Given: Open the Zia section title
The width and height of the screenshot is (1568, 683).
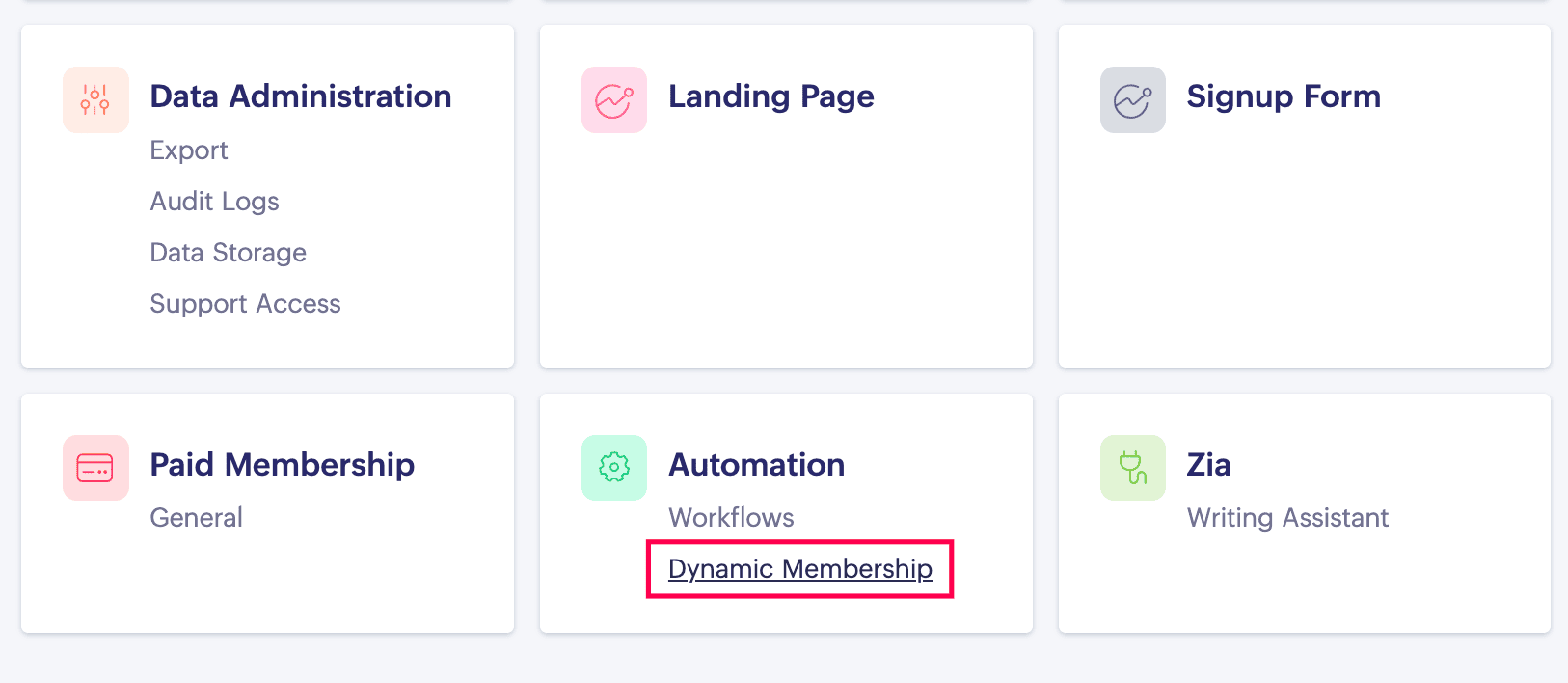Looking at the screenshot, I should 1208,465.
